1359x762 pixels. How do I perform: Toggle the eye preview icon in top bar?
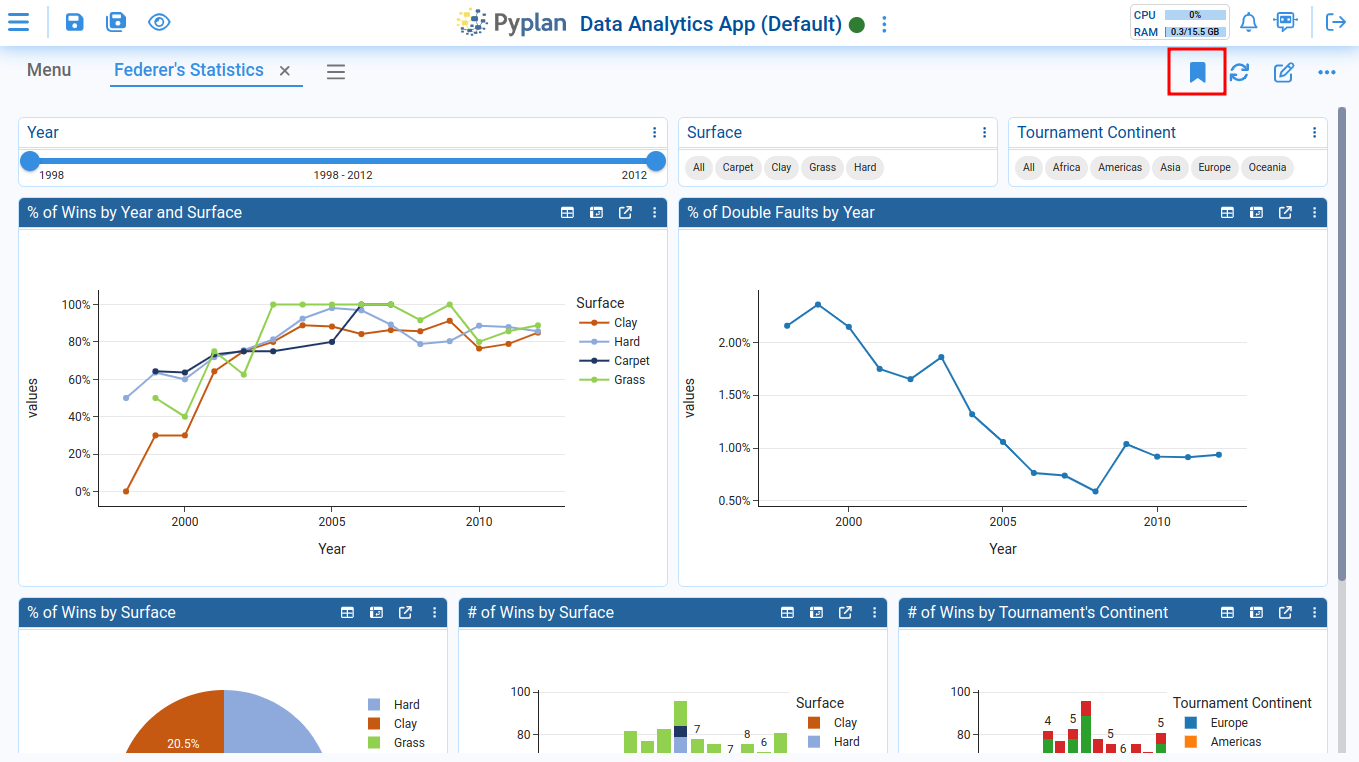[159, 22]
